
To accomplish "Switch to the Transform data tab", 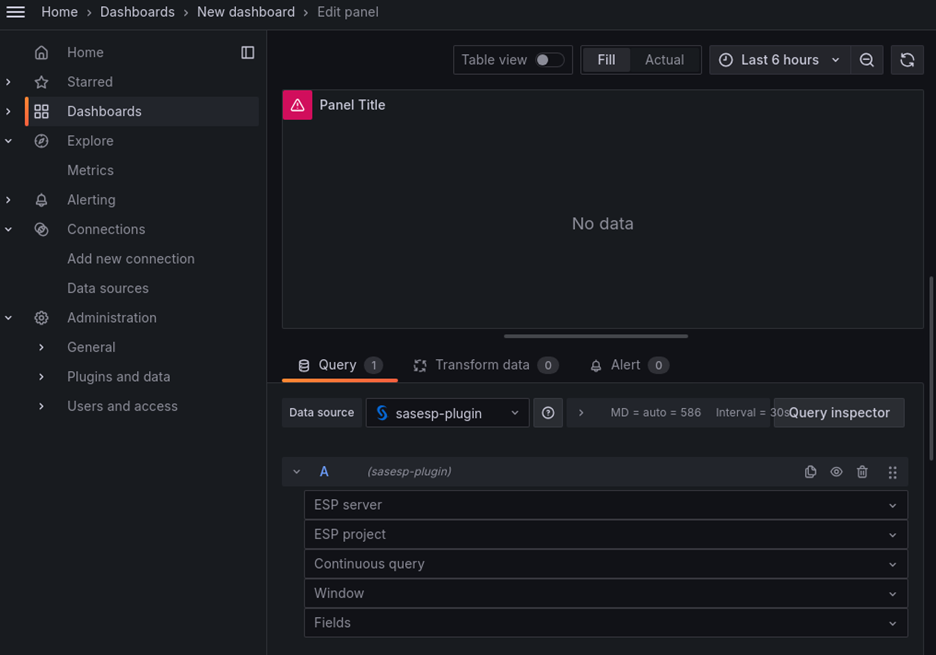I will tap(486, 364).
